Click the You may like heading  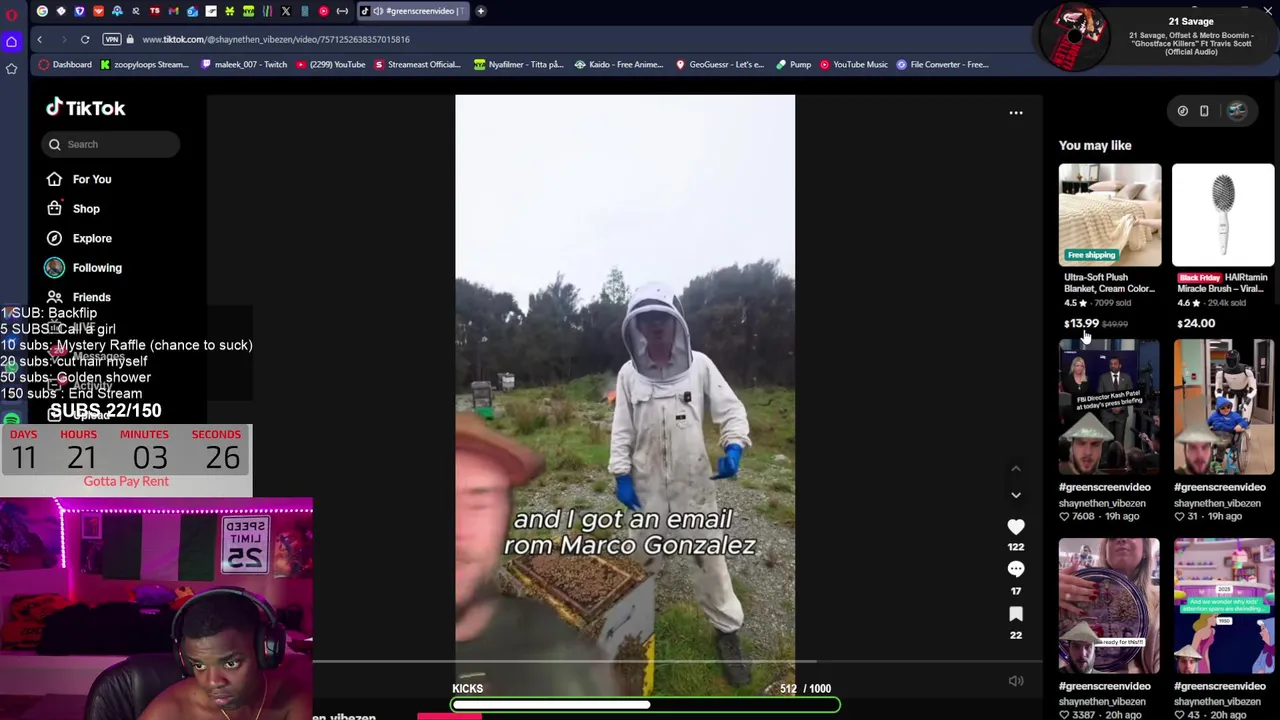tap(1095, 145)
